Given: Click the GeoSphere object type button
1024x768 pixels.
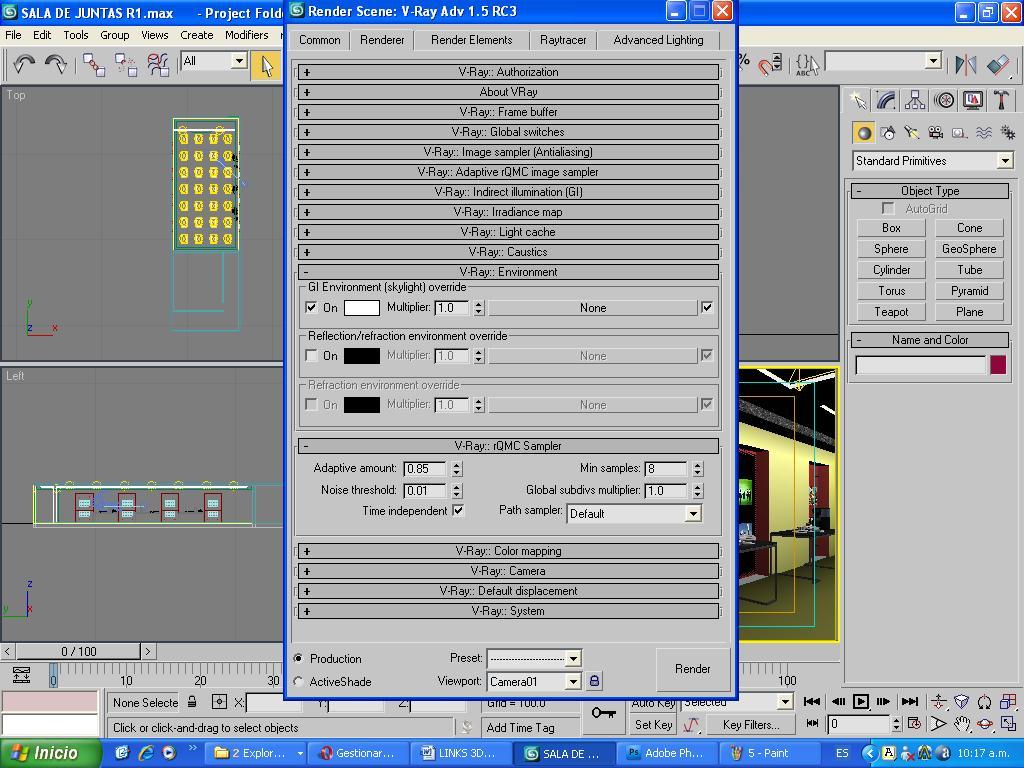Looking at the screenshot, I should click(969, 249).
